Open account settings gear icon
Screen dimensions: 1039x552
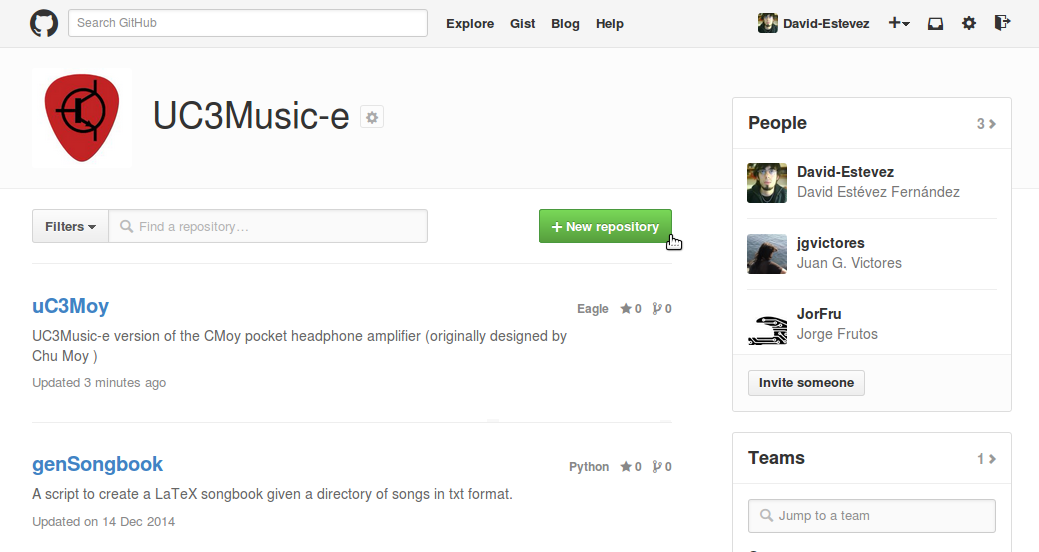(x=968, y=24)
